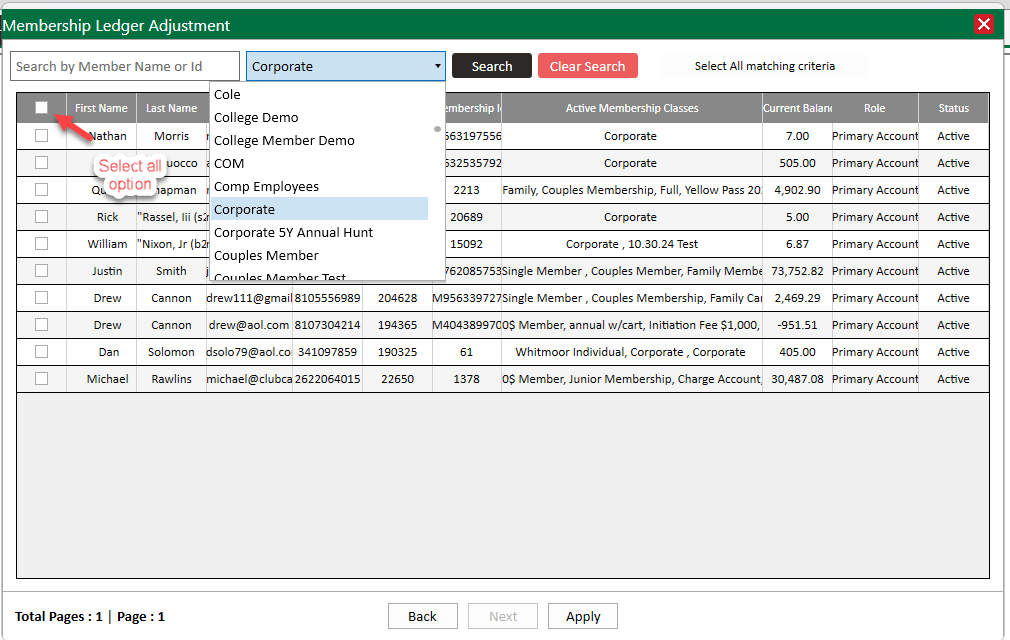Viewport: 1010px width, 640px height.
Task: Sort by the Status column header
Action: pos(952,108)
